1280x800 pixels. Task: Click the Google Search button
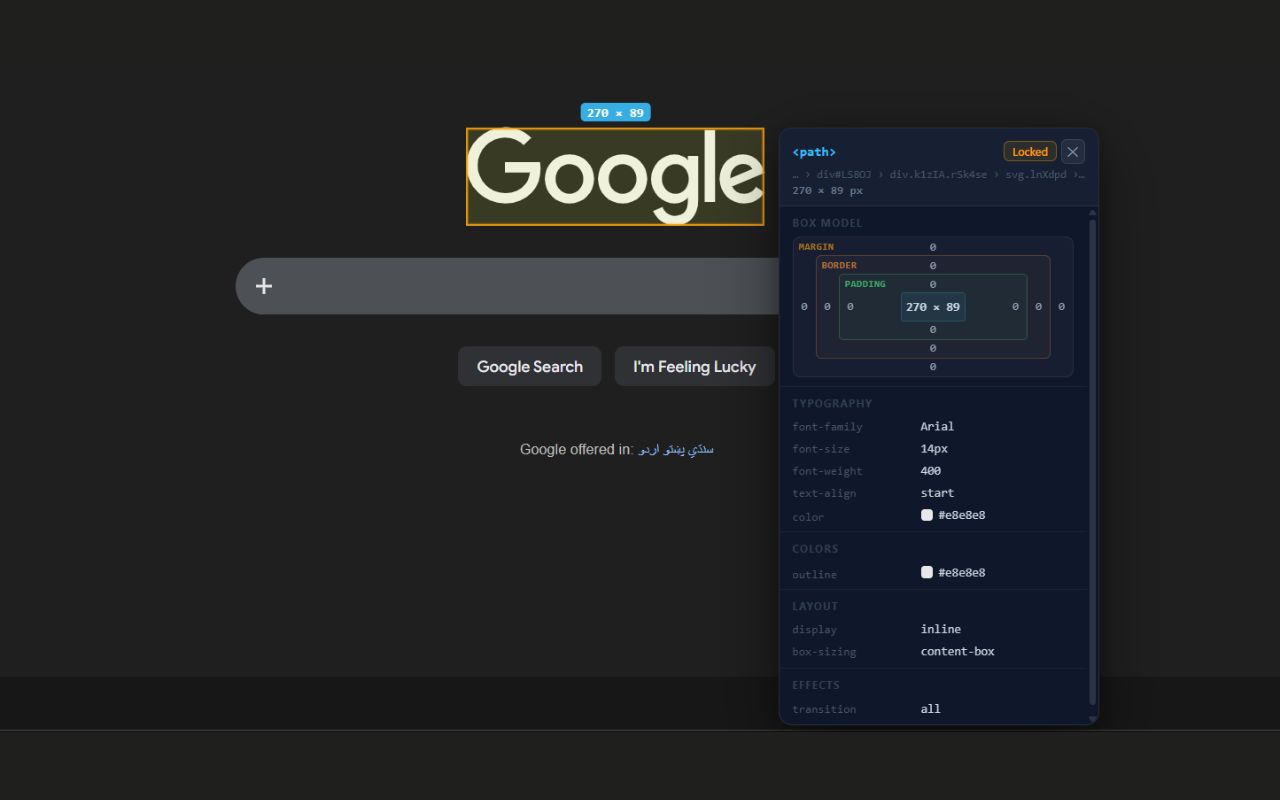[530, 366]
